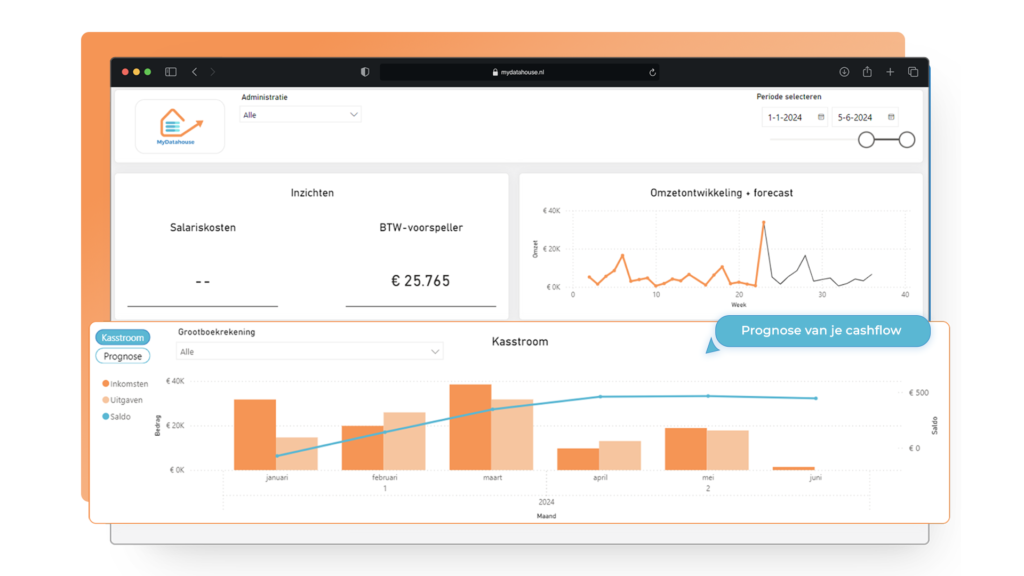Show the tab overview icon
The height and width of the screenshot is (576, 1024).
[913, 72]
